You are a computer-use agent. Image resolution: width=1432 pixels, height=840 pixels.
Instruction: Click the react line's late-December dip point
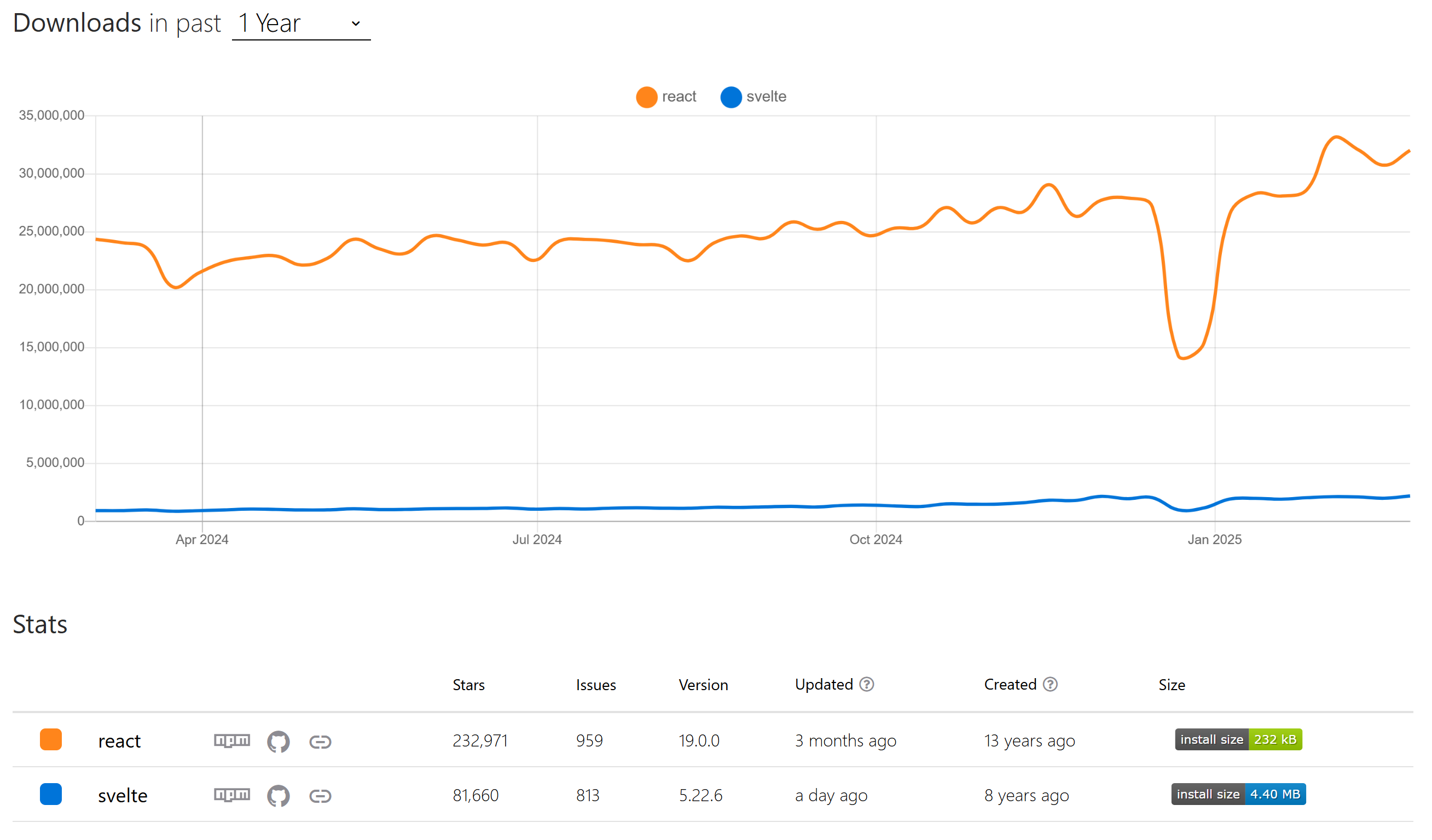tap(1184, 359)
